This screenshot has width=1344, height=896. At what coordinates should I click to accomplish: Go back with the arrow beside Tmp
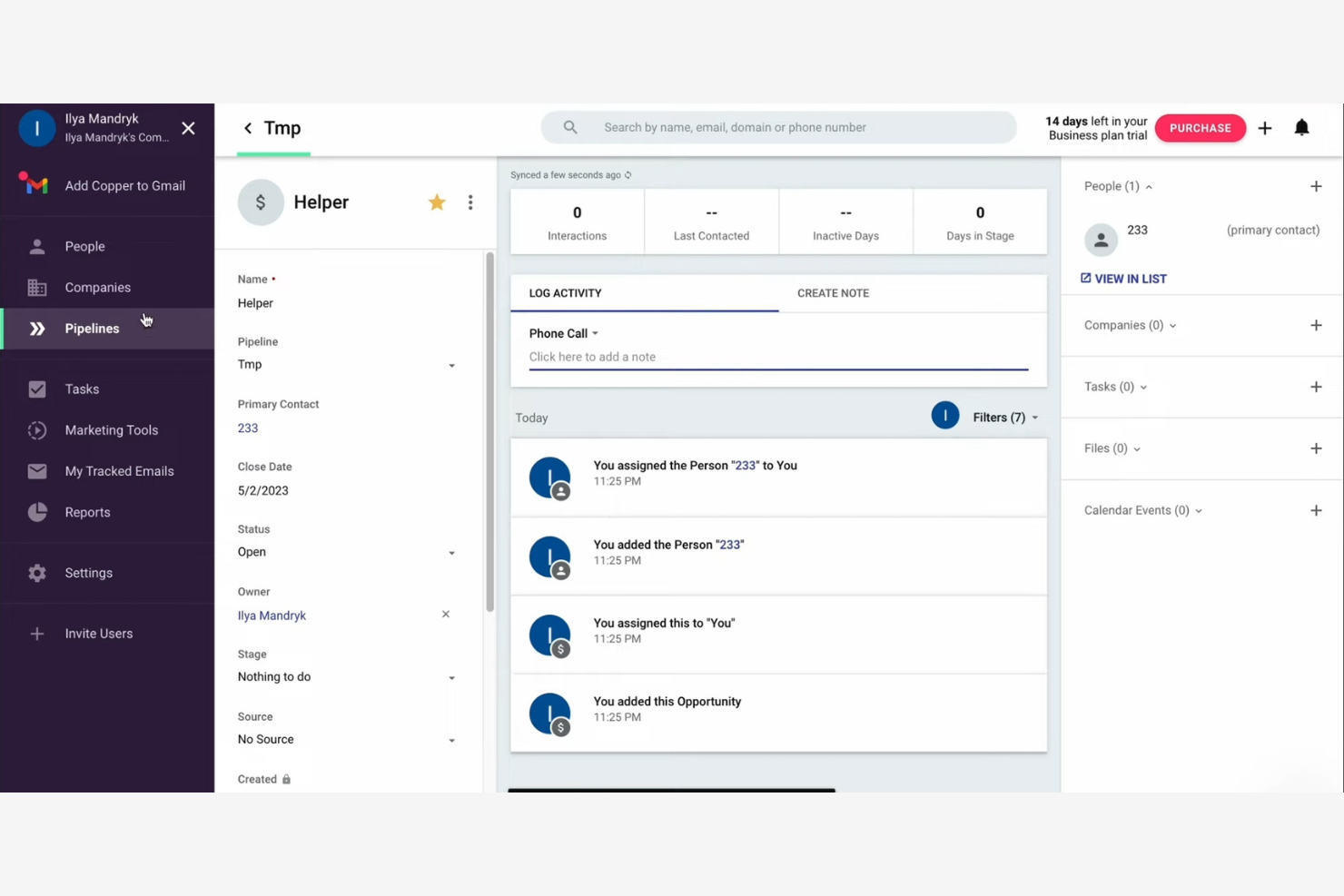coord(248,128)
